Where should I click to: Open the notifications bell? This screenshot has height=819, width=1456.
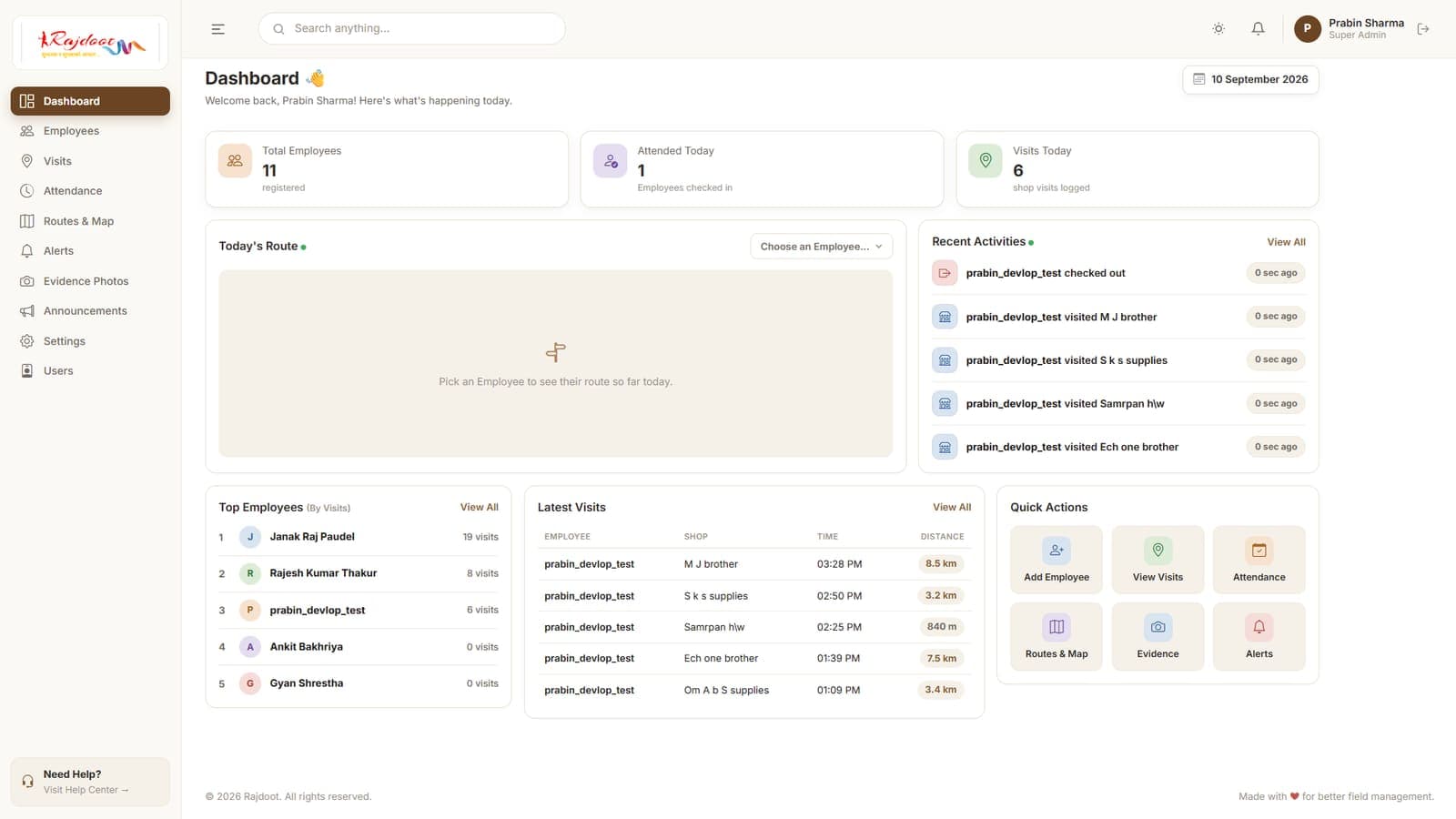pos(1258,29)
